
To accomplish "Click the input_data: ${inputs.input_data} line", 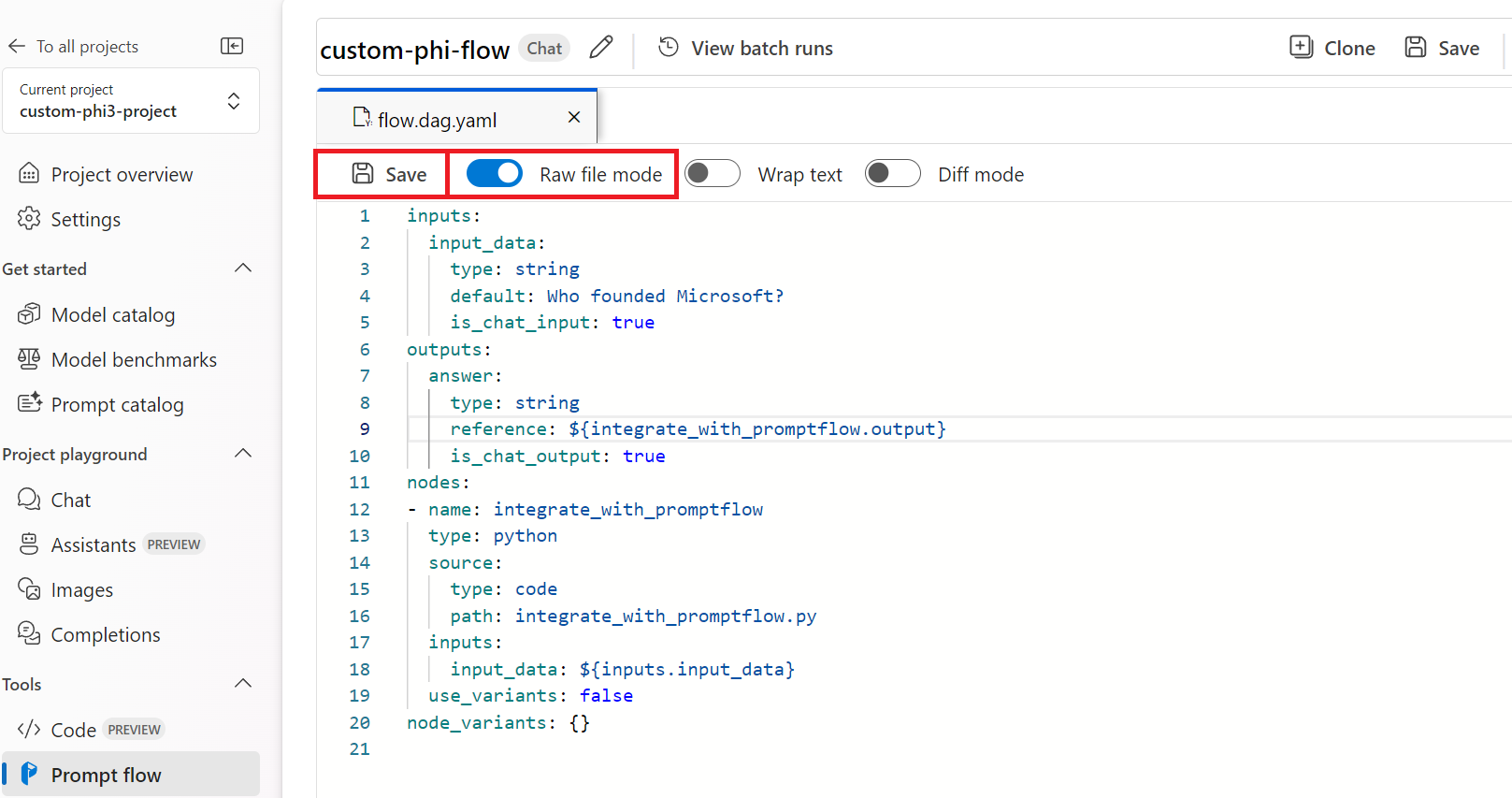I will coord(622,669).
